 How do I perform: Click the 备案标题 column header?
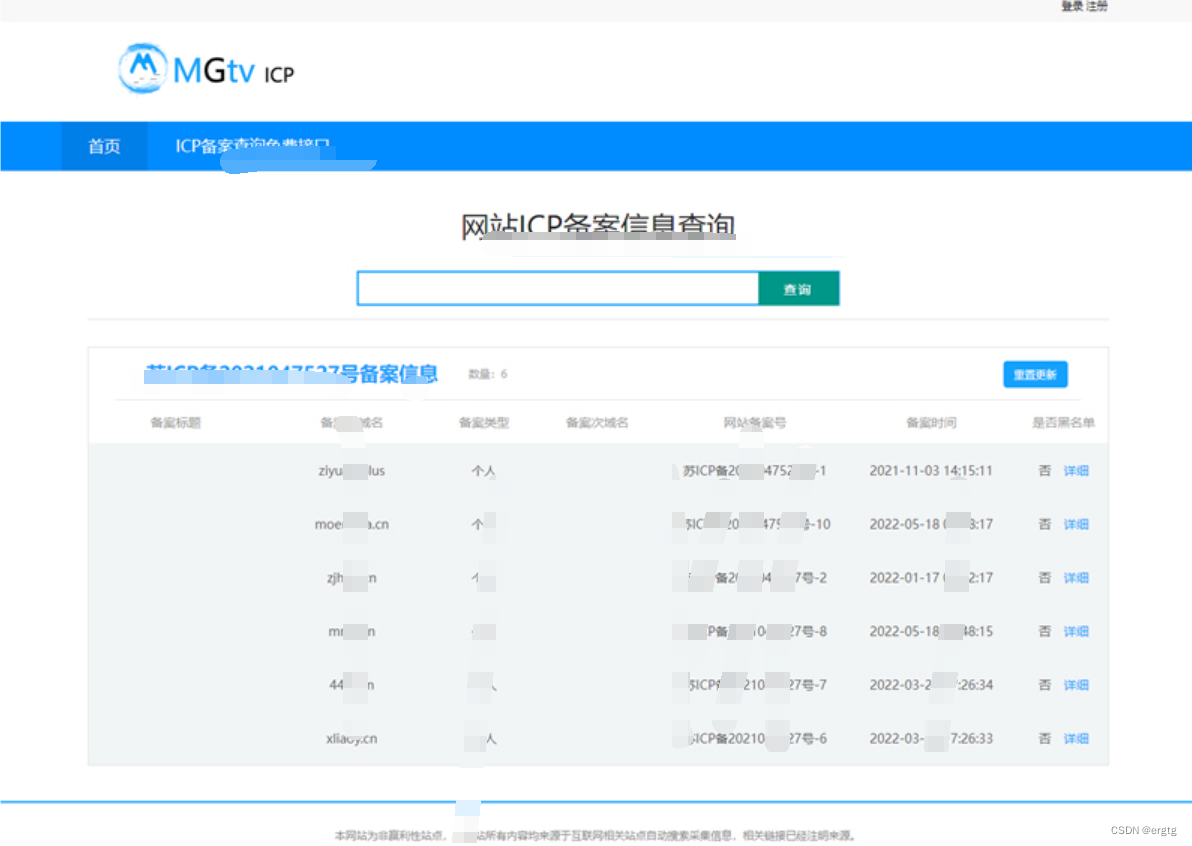click(176, 423)
